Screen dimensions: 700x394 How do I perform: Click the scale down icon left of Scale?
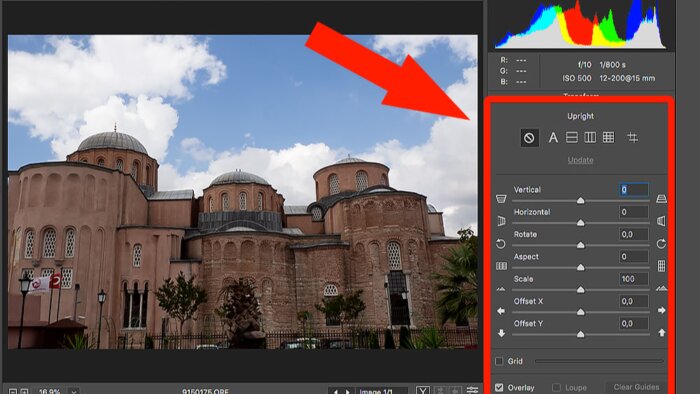(x=501, y=289)
